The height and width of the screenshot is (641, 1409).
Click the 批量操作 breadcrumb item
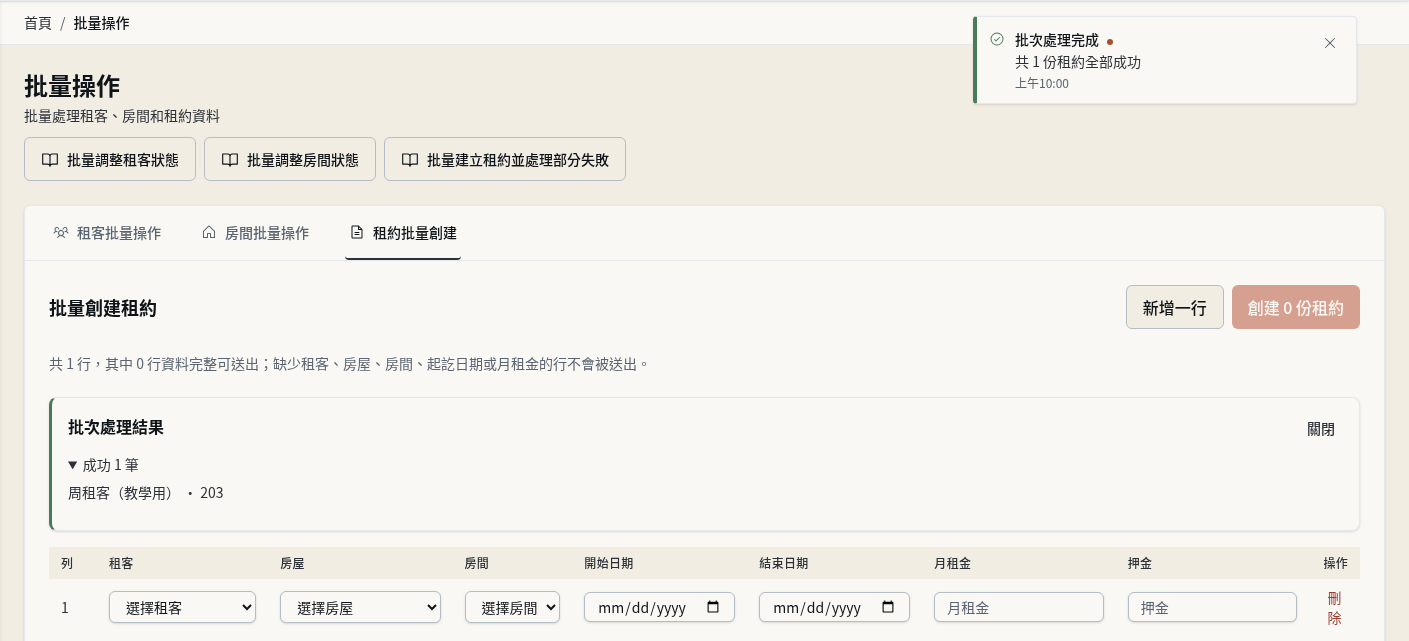coord(101,23)
